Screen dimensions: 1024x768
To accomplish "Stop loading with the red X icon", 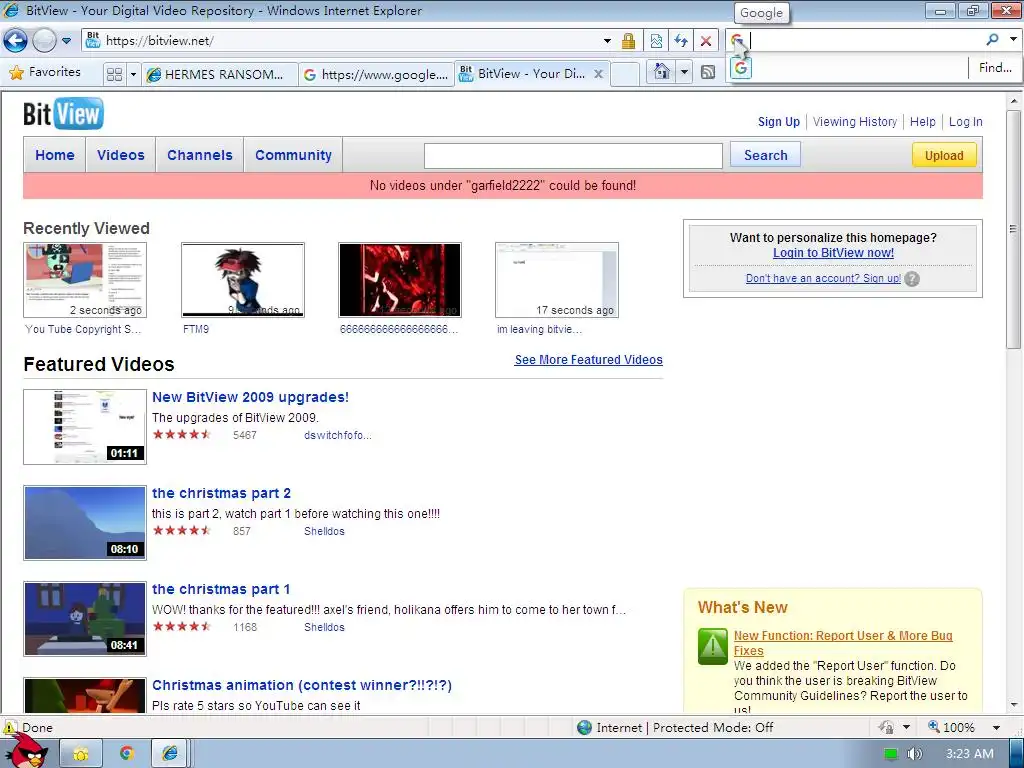I will [x=705, y=41].
